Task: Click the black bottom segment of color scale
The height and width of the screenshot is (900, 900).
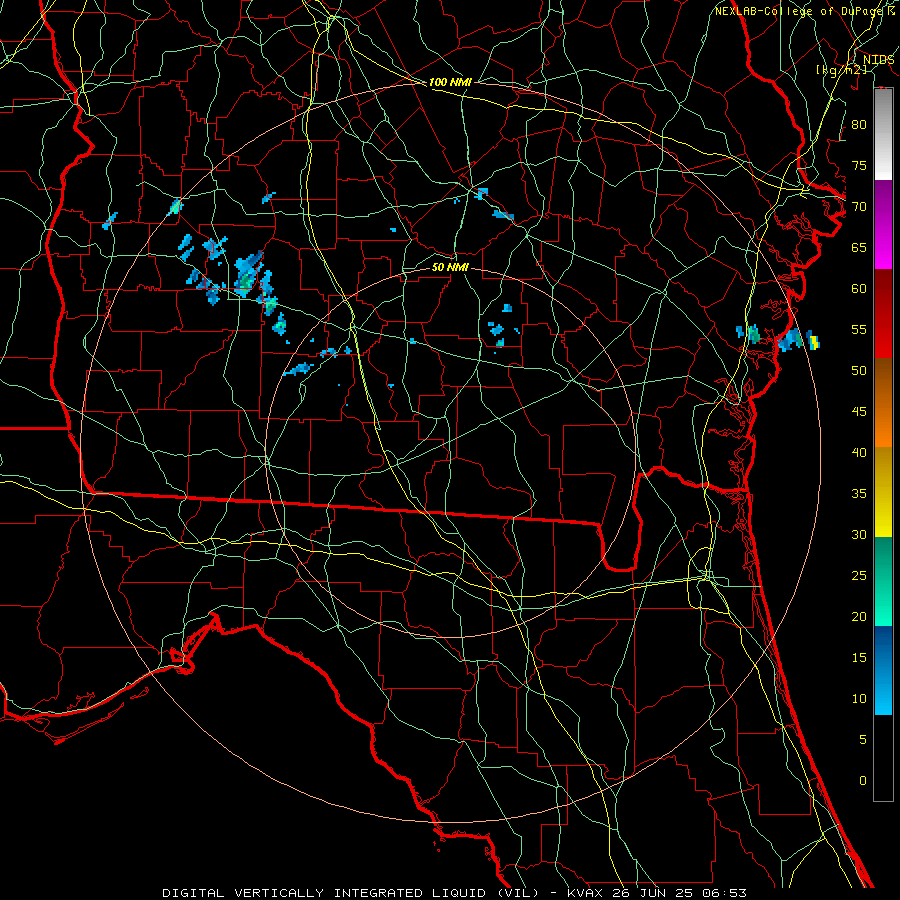Action: coord(883,758)
